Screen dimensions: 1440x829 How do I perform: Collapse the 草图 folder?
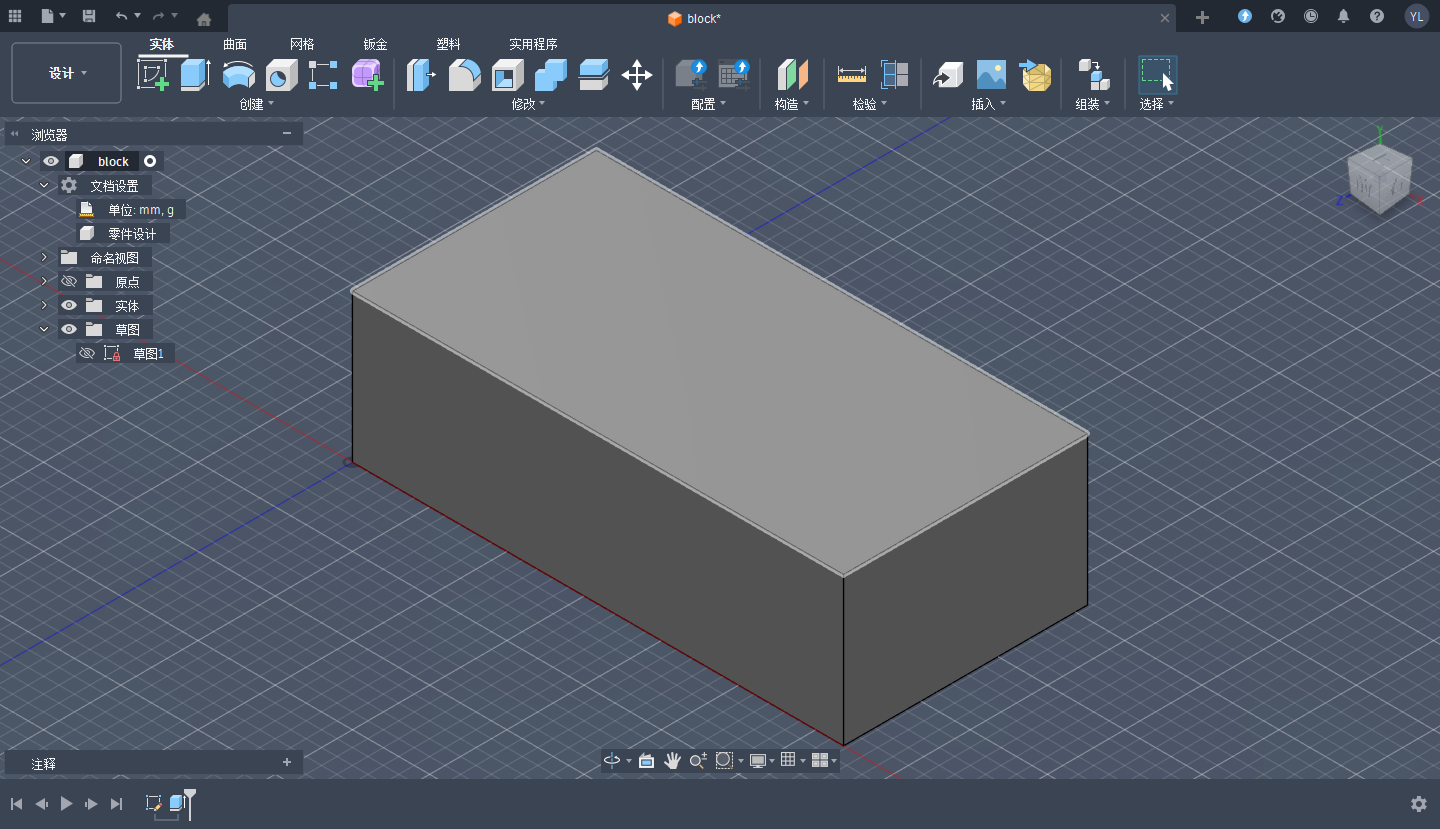tap(44, 329)
